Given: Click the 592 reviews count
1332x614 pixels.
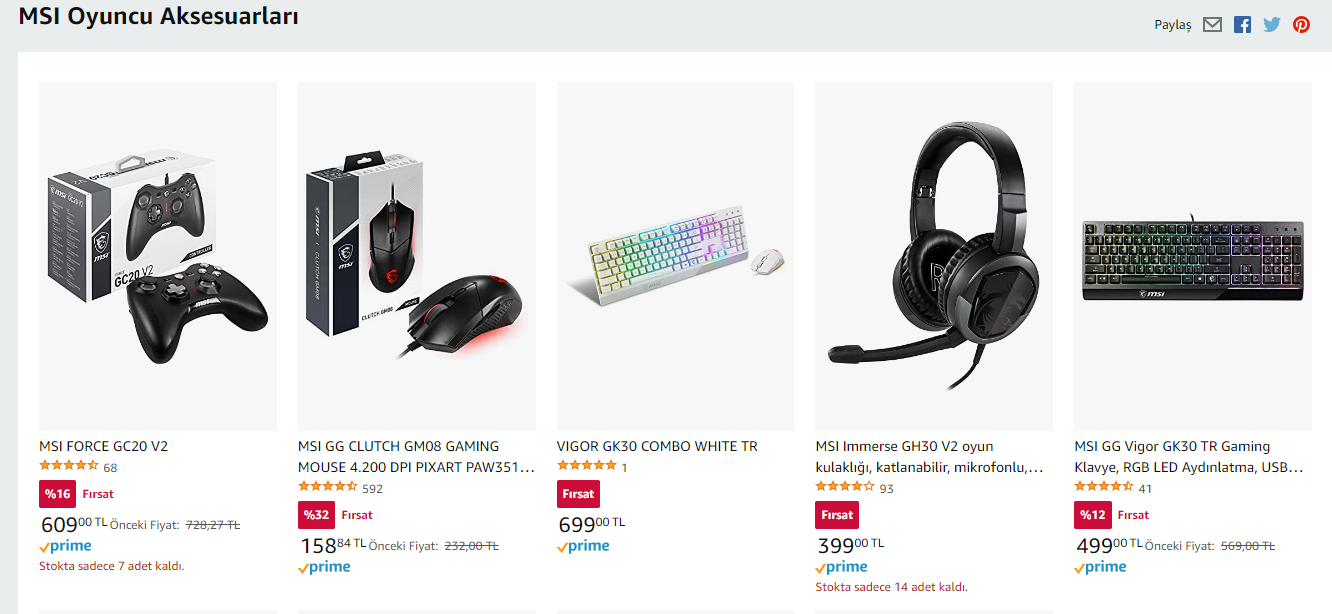Looking at the screenshot, I should pyautogui.click(x=372, y=489).
